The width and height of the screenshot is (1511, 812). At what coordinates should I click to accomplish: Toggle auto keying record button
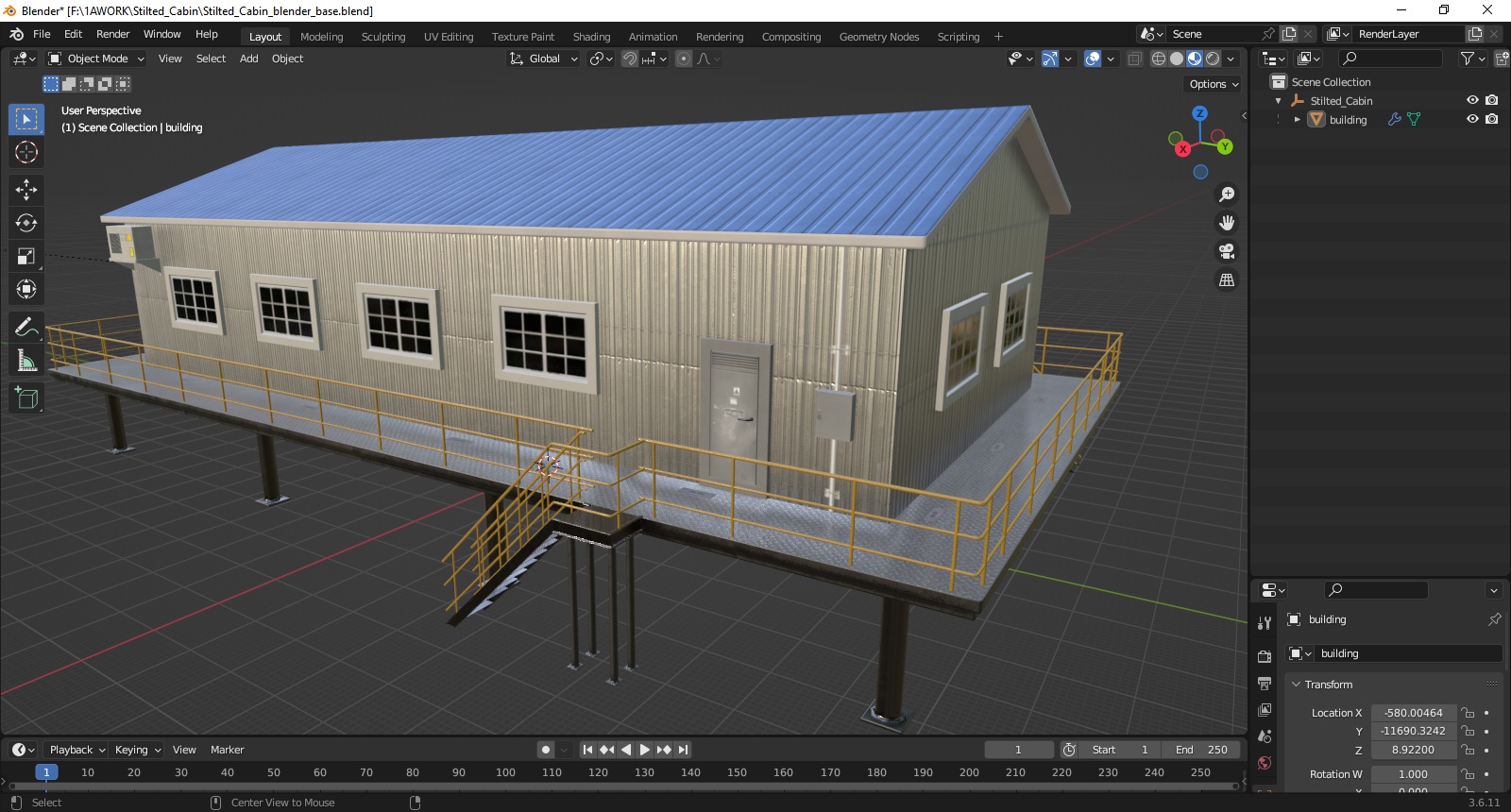tap(545, 750)
